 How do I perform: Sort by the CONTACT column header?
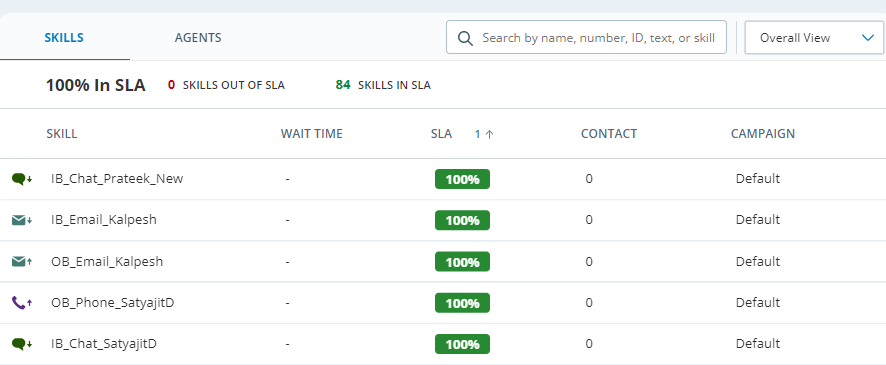click(x=609, y=134)
